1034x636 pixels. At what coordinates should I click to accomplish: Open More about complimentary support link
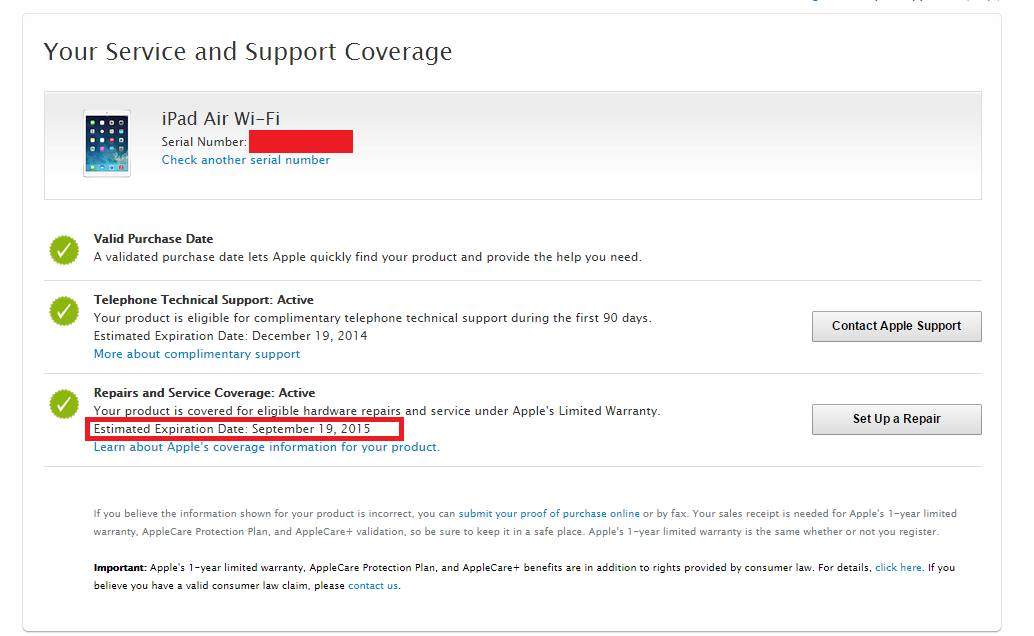pyautogui.click(x=197, y=354)
